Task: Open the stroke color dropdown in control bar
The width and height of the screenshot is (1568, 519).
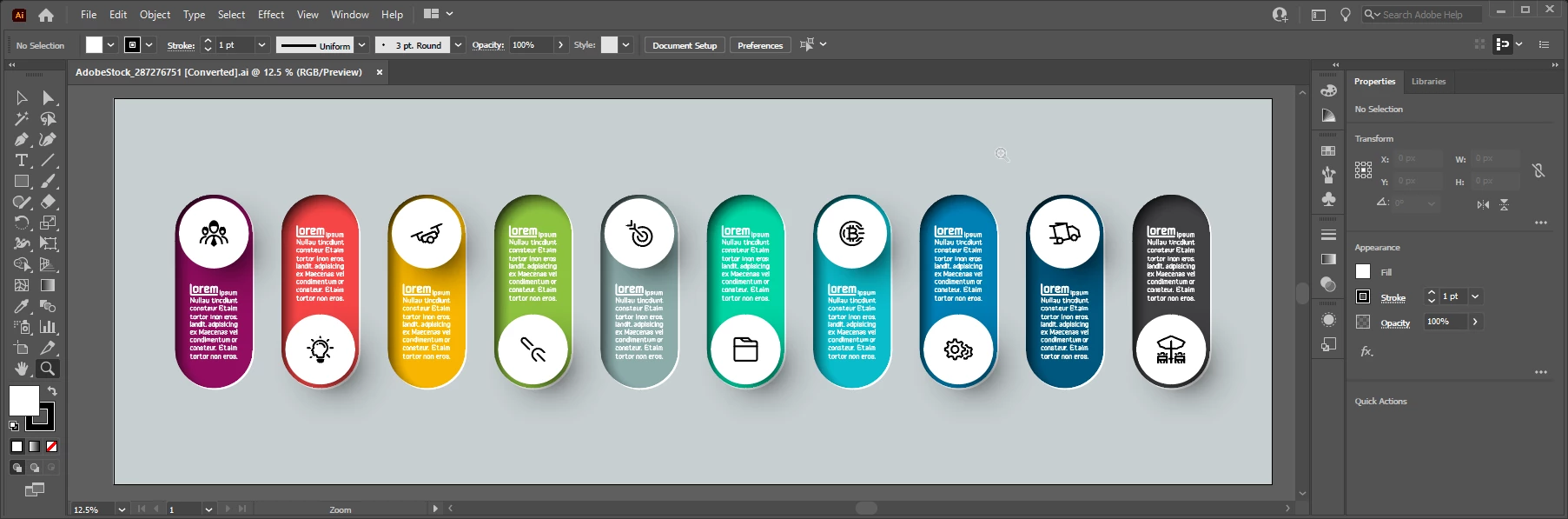Action: 149,45
